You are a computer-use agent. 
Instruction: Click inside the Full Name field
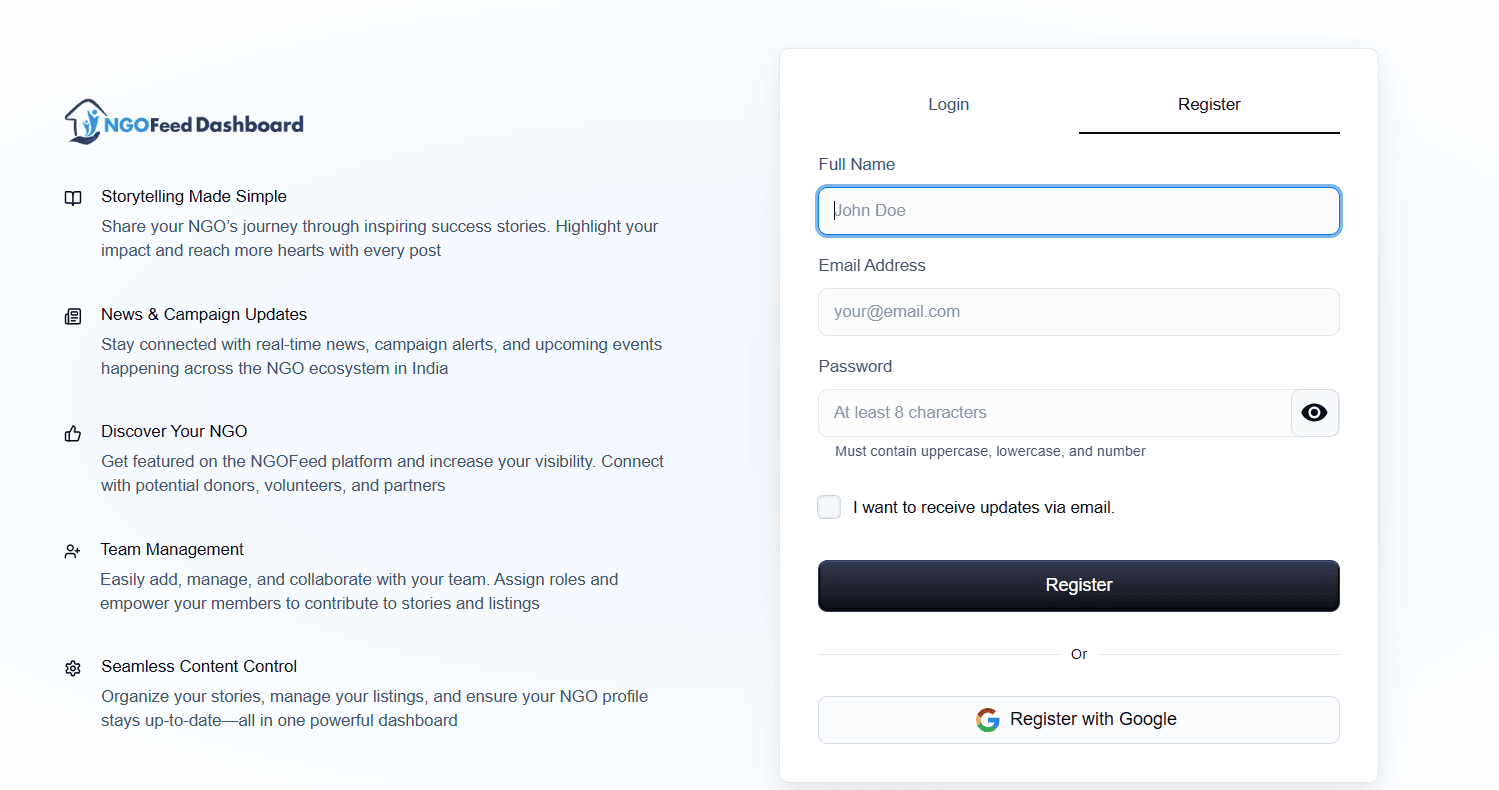pyautogui.click(x=1078, y=211)
